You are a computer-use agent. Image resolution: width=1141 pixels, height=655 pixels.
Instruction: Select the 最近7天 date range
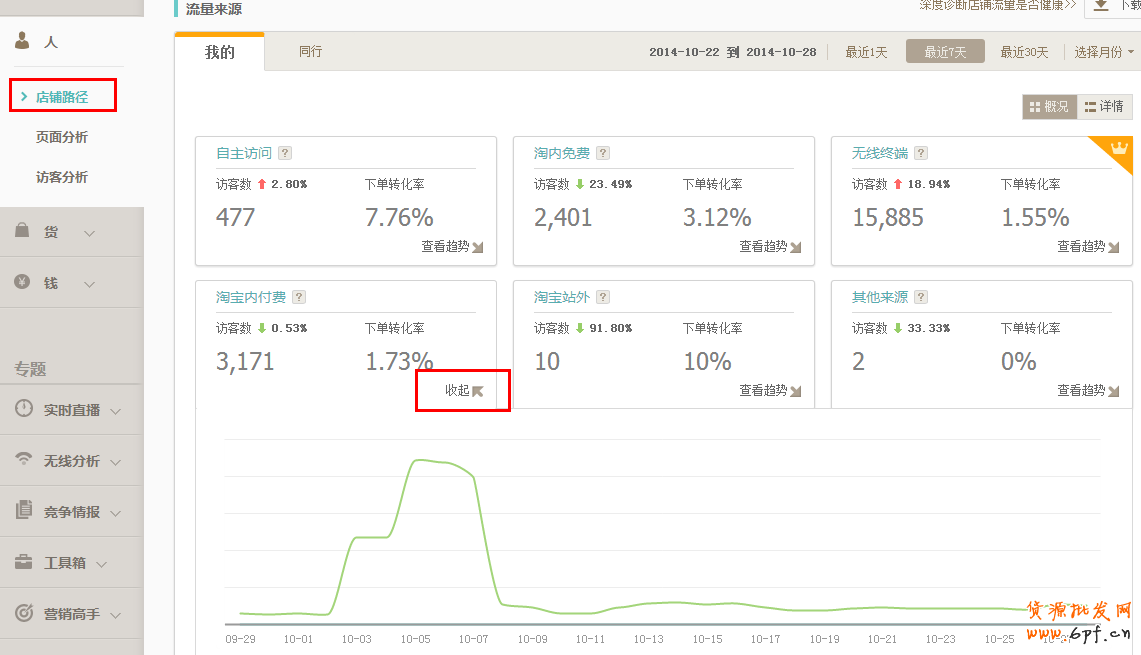click(945, 52)
